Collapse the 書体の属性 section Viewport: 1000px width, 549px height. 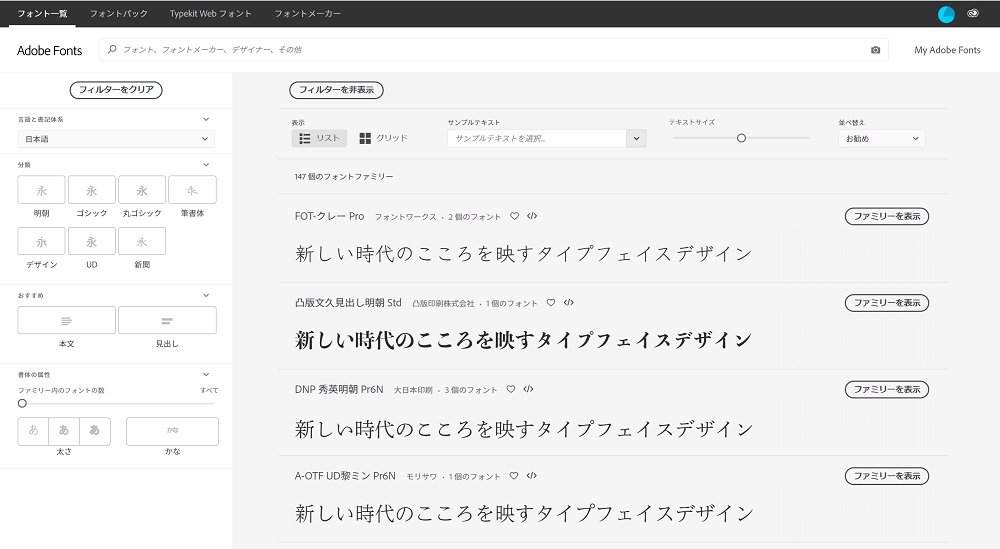pos(206,374)
